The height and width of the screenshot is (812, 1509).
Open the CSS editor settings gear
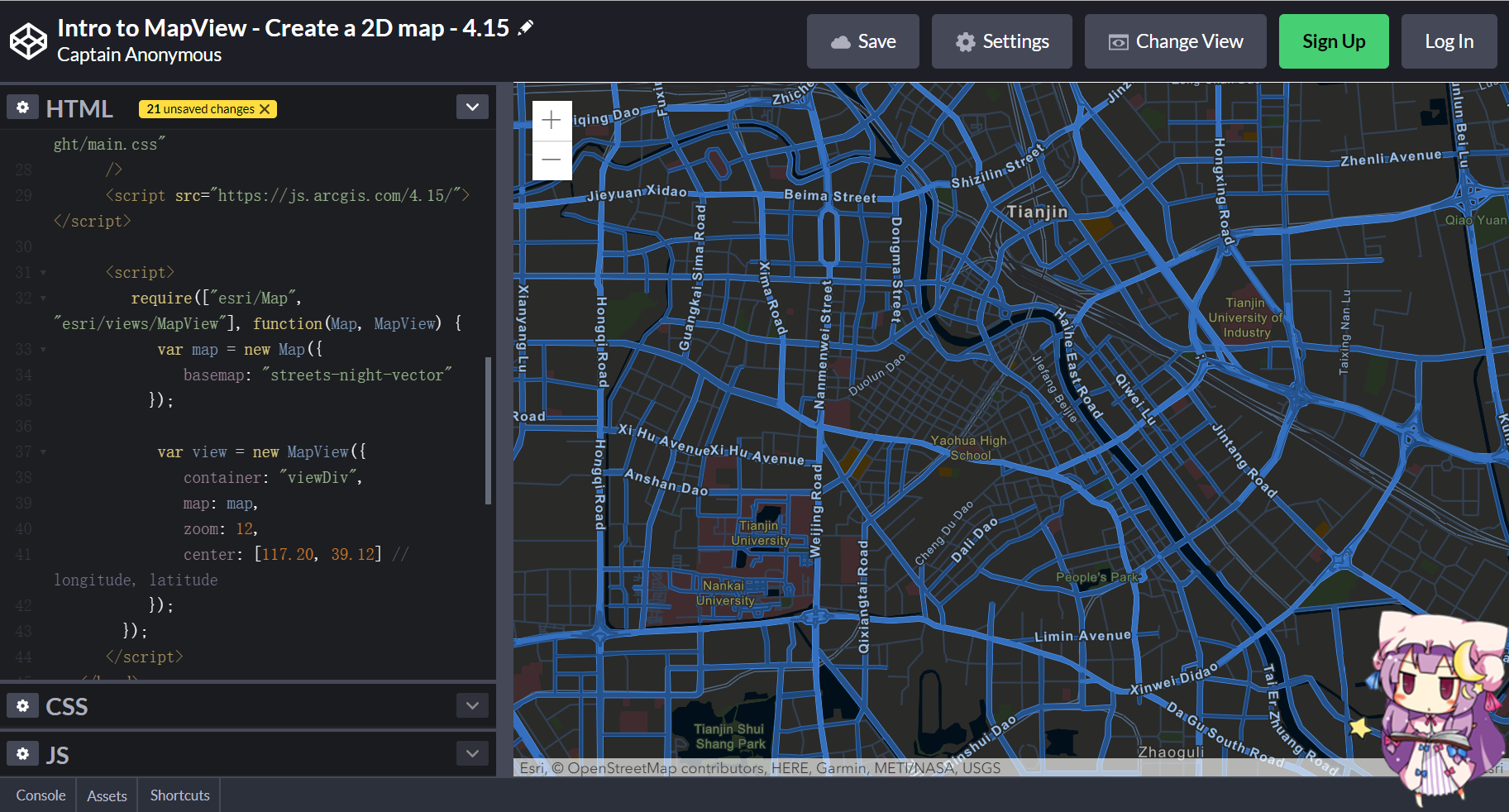coord(22,705)
